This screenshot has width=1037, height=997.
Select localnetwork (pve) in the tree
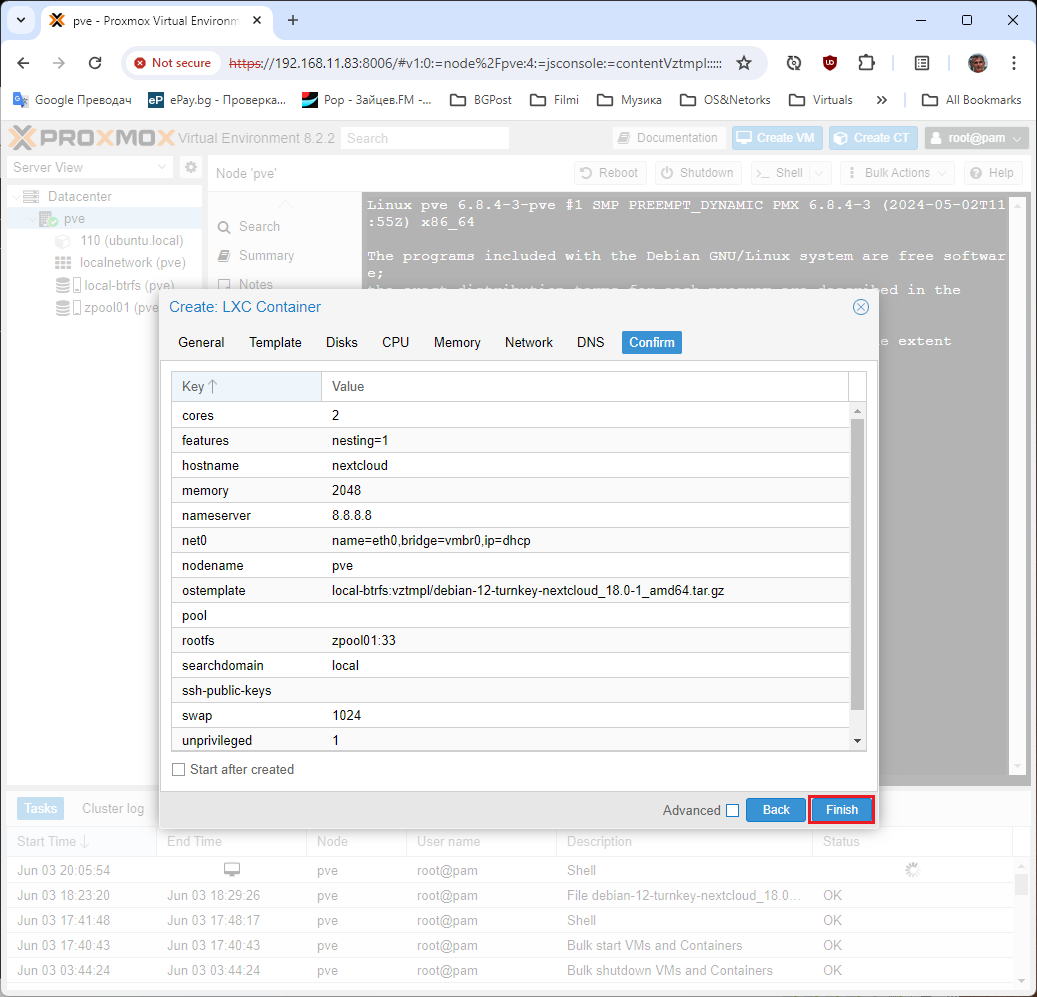(132, 262)
